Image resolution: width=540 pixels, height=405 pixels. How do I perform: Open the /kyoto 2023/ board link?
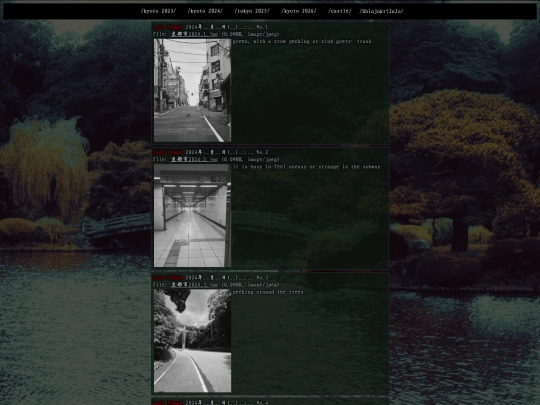click(x=158, y=11)
